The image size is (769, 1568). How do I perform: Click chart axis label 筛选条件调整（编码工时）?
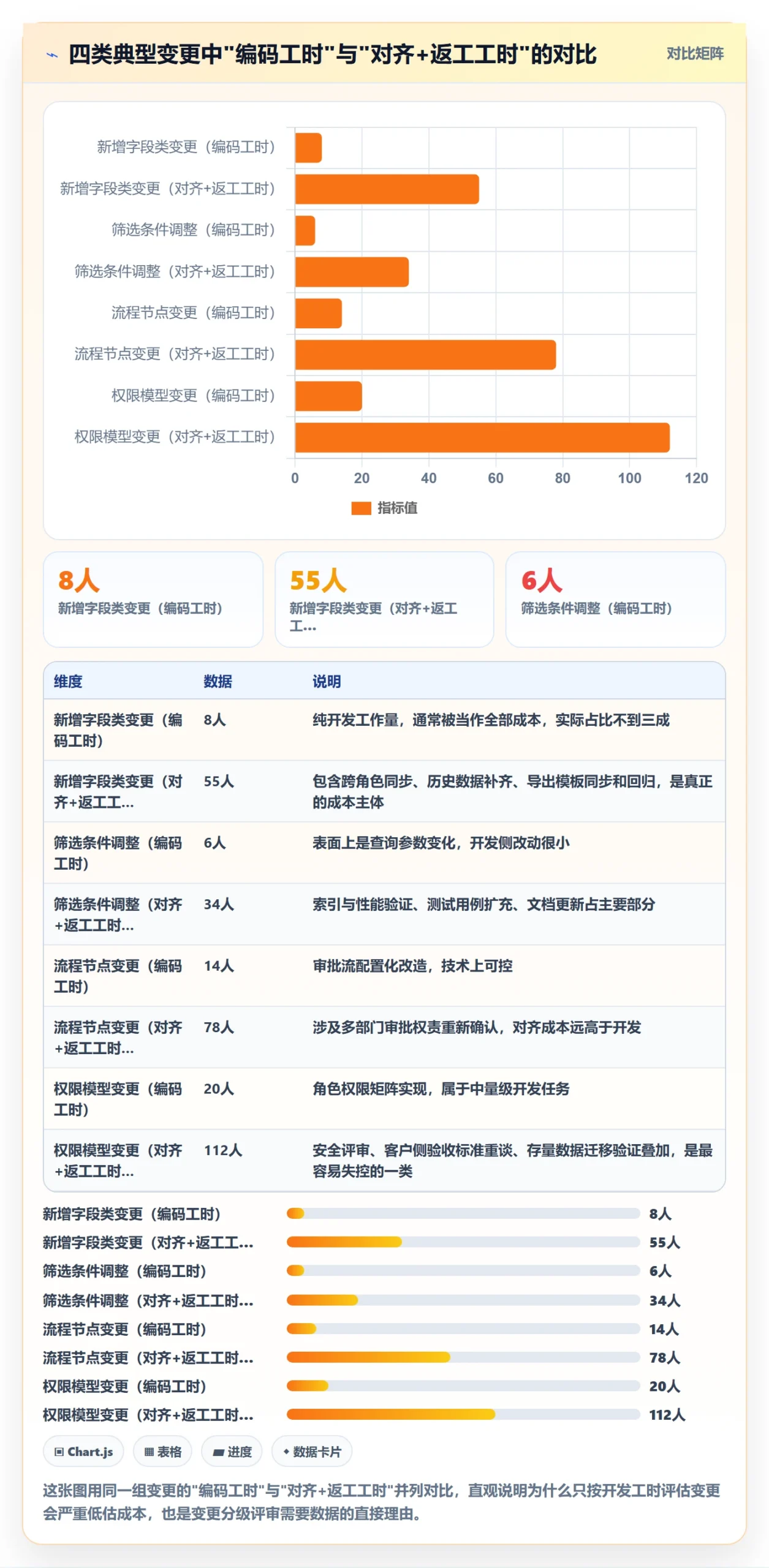pyautogui.click(x=193, y=230)
